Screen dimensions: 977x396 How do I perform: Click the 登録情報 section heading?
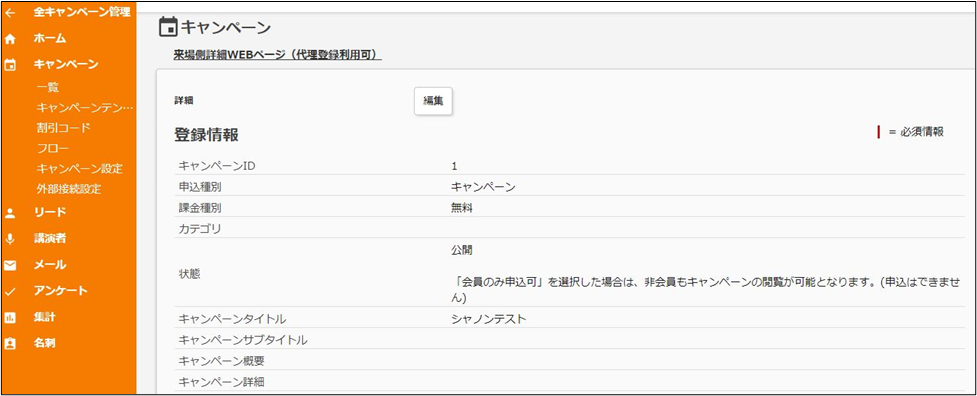(x=206, y=134)
